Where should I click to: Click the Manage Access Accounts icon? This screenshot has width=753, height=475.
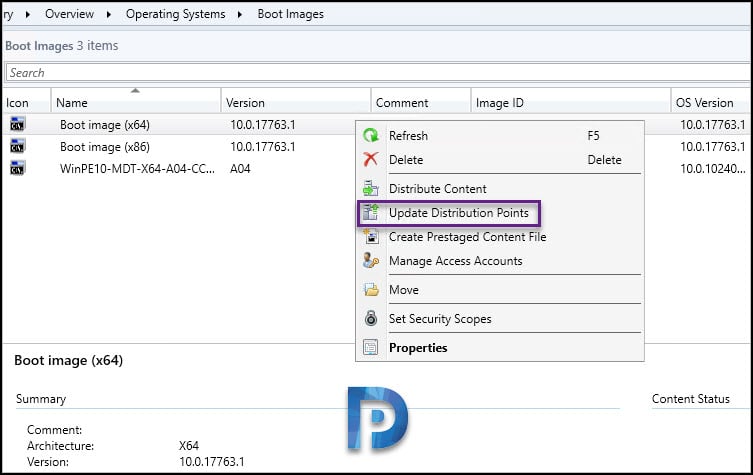click(371, 260)
